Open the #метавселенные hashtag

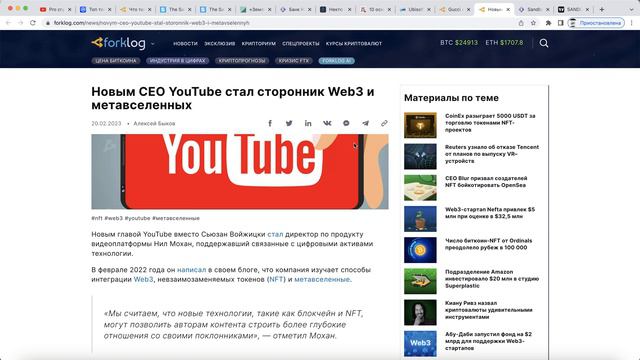tap(176, 218)
